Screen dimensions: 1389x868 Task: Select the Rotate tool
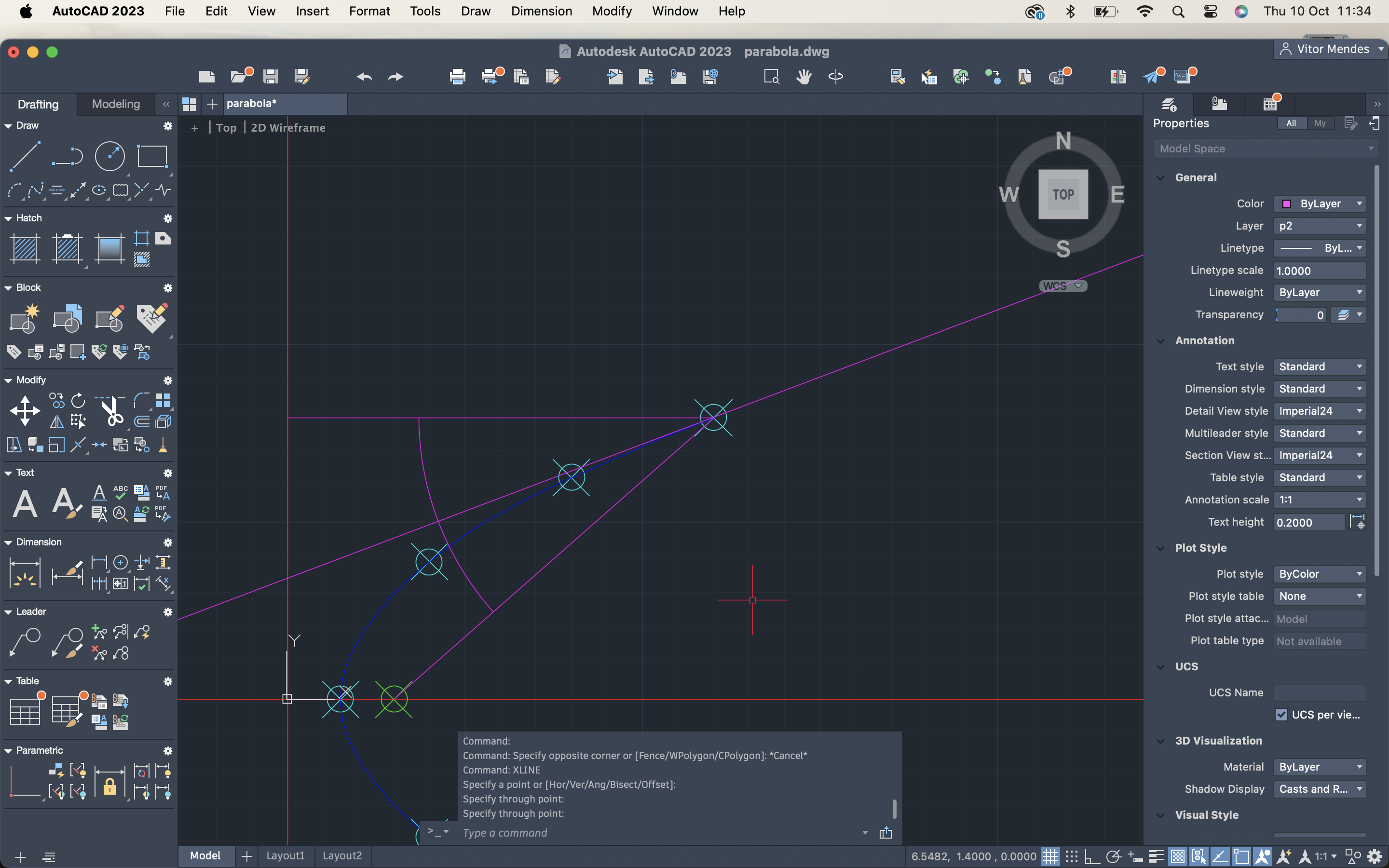[78, 400]
